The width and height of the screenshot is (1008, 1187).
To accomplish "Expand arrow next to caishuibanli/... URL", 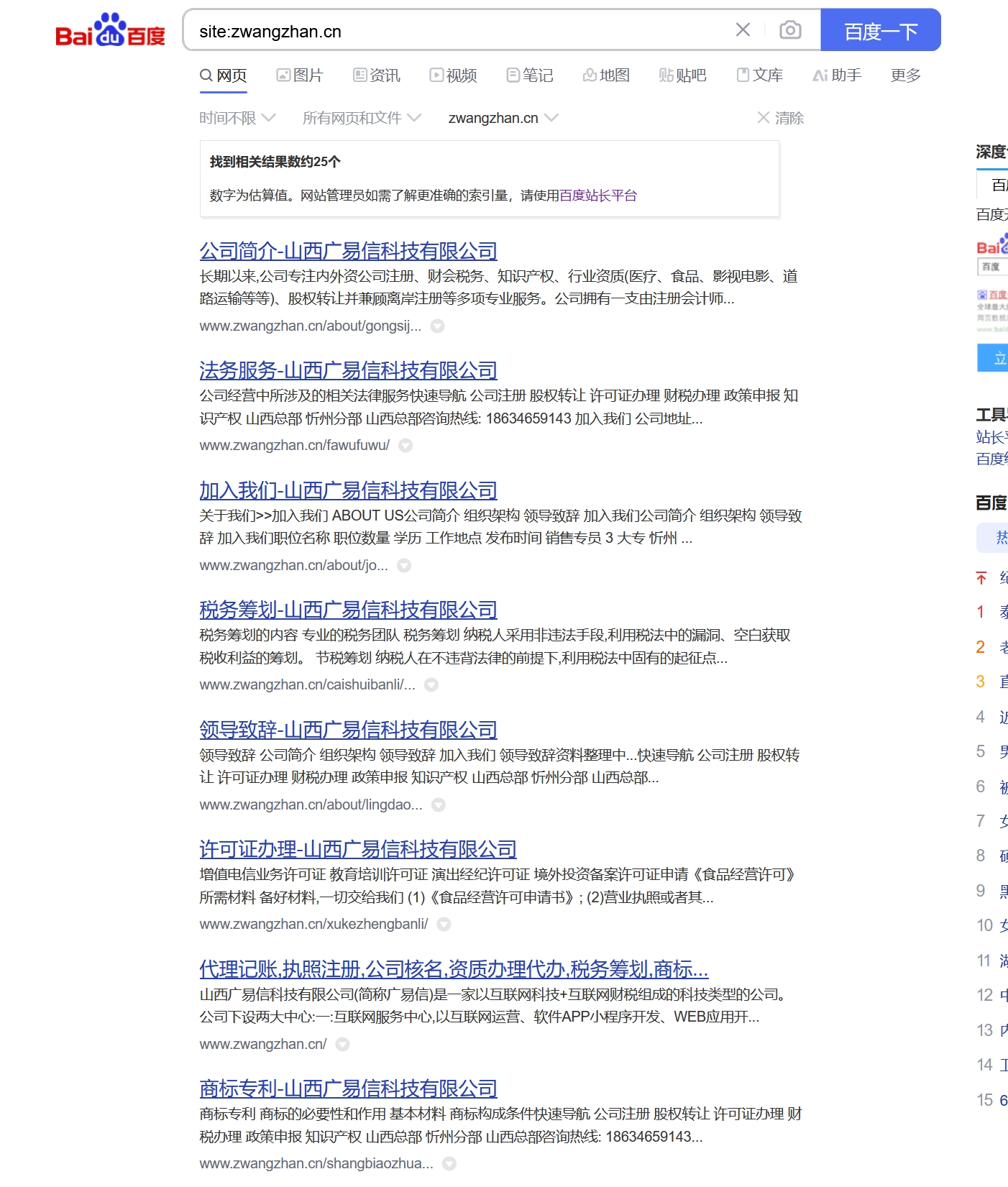I will point(431,685).
